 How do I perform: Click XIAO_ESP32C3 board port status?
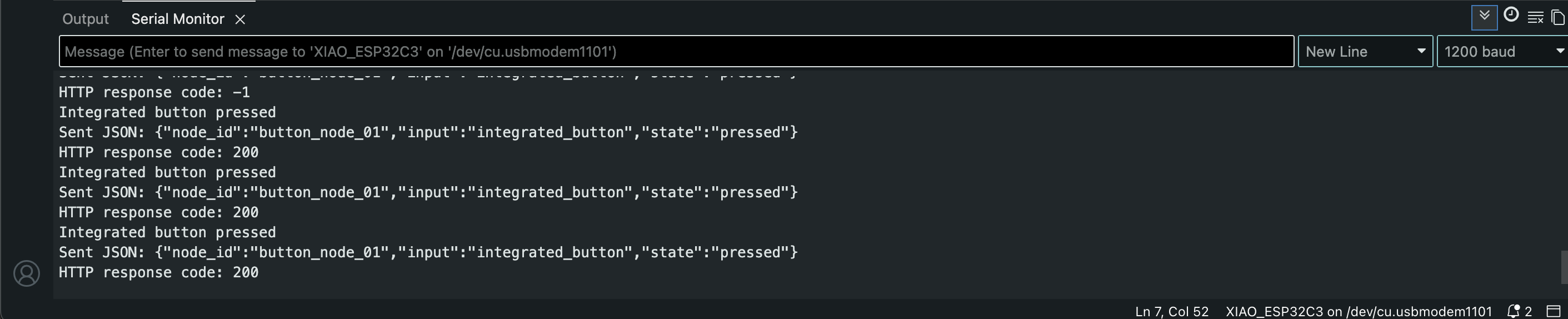pos(1359,311)
